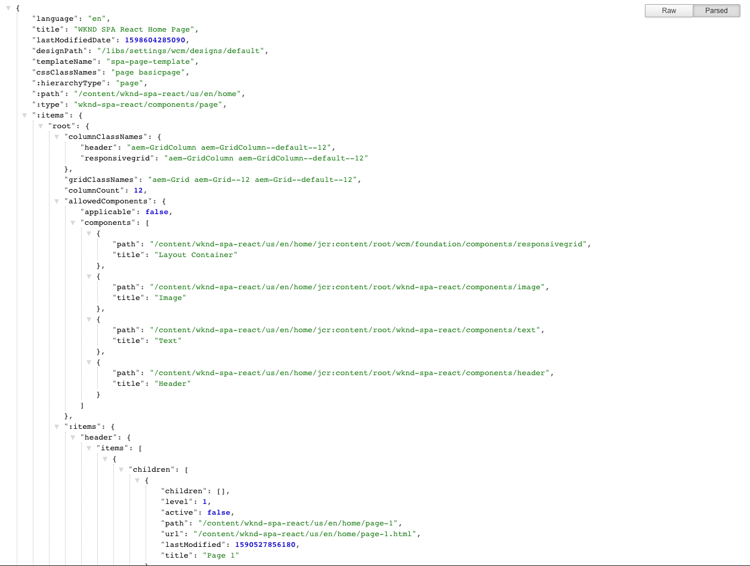The width and height of the screenshot is (750, 566).
Task: Select the "applicable" false value
Action: pos(157,212)
